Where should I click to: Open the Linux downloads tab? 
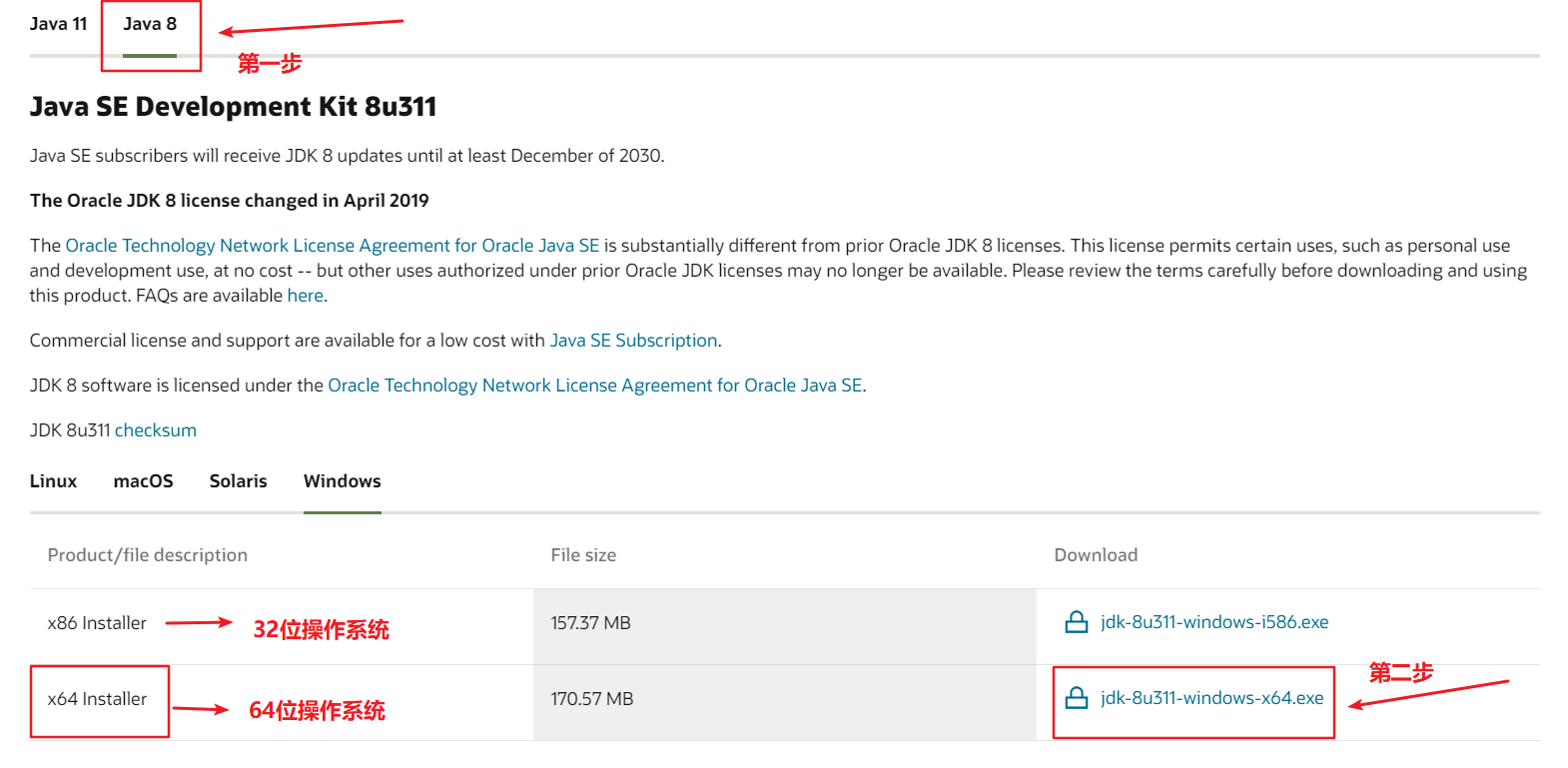[x=53, y=481]
